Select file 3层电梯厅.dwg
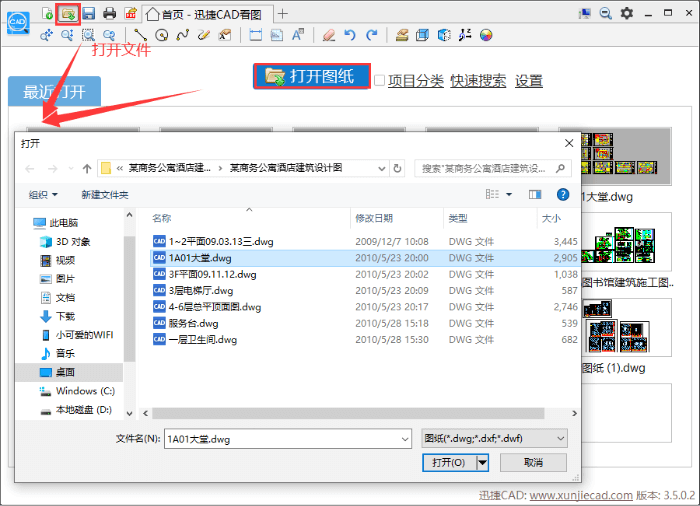 point(365,291)
